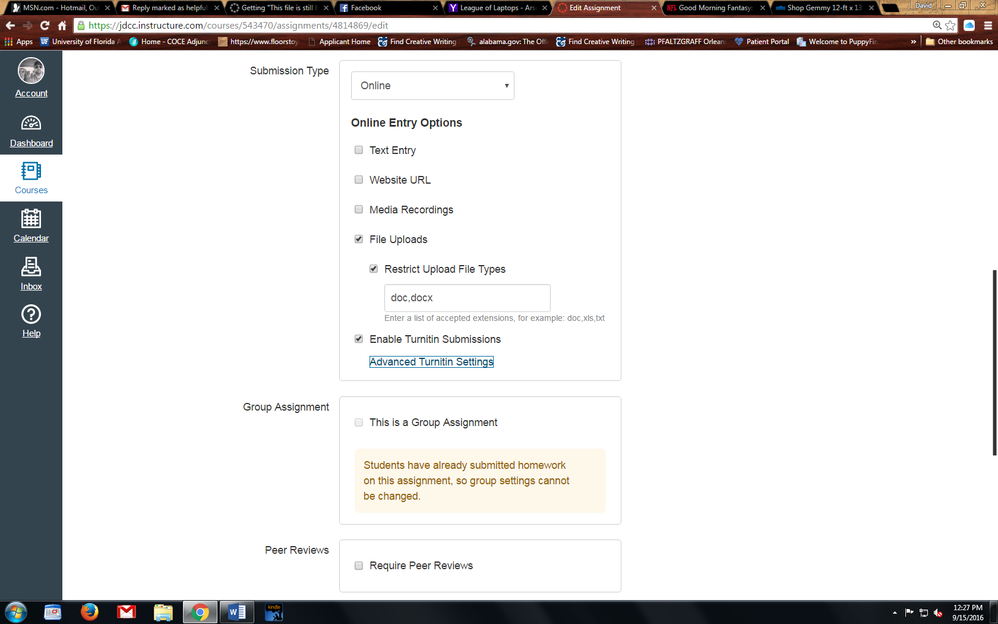Expand the bookmarks overflow chevron
The height and width of the screenshot is (624, 998).
tap(912, 42)
